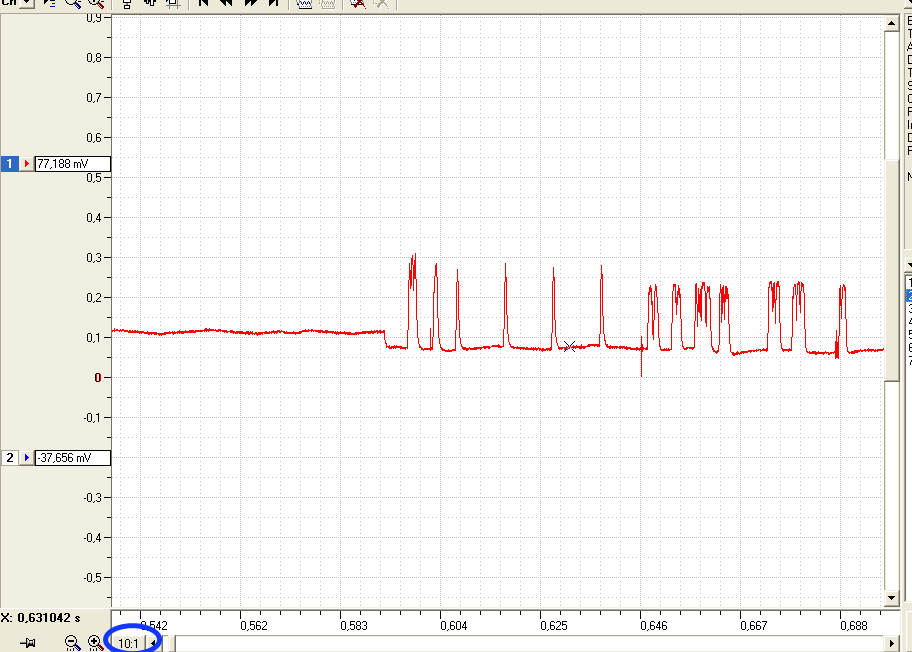
Task: Zoom in the time axis with the magnifier-plus icon
Action: pos(95,643)
